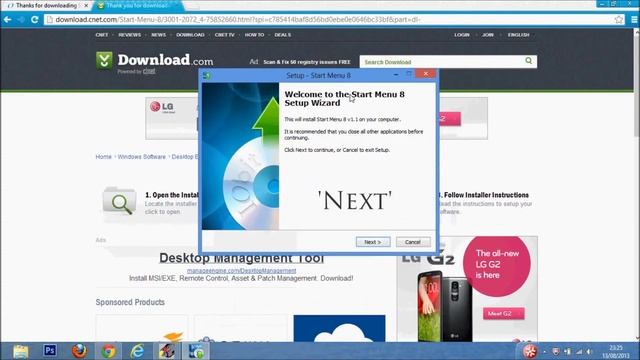Click the LG banner ad logo
The width and height of the screenshot is (640, 360).
coord(162,107)
